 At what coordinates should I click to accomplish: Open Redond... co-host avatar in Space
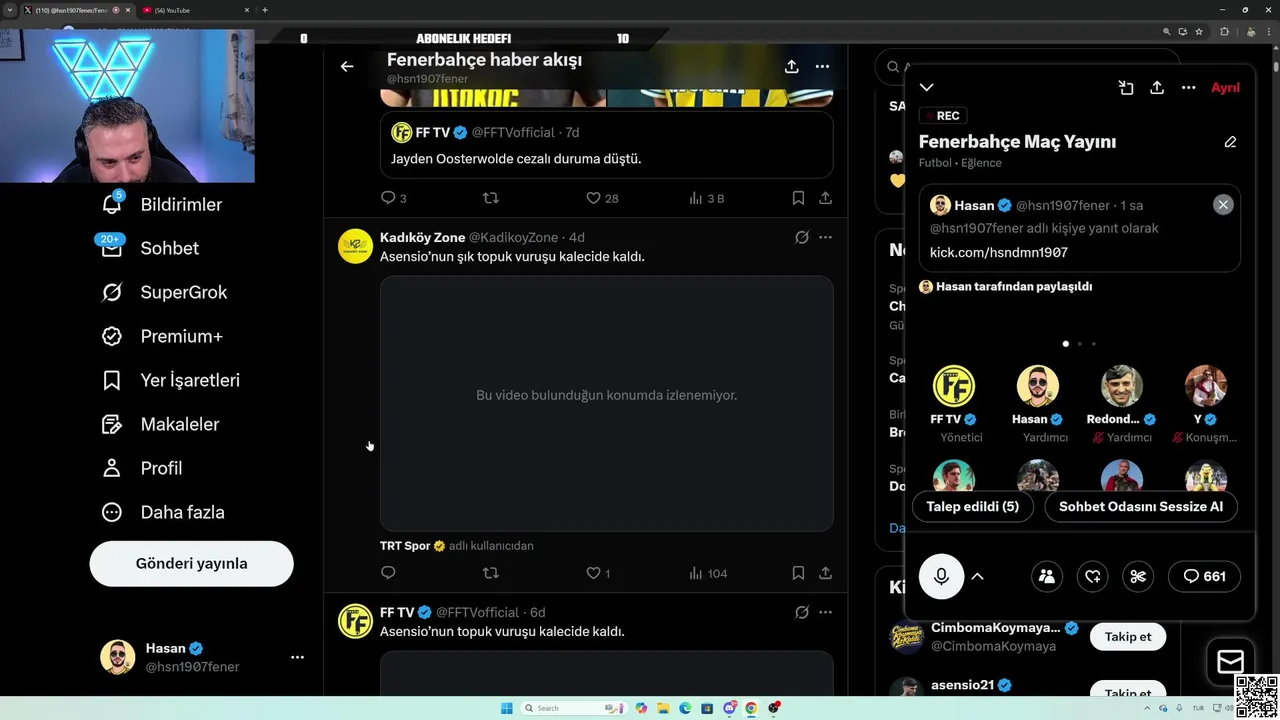tap(1122, 386)
